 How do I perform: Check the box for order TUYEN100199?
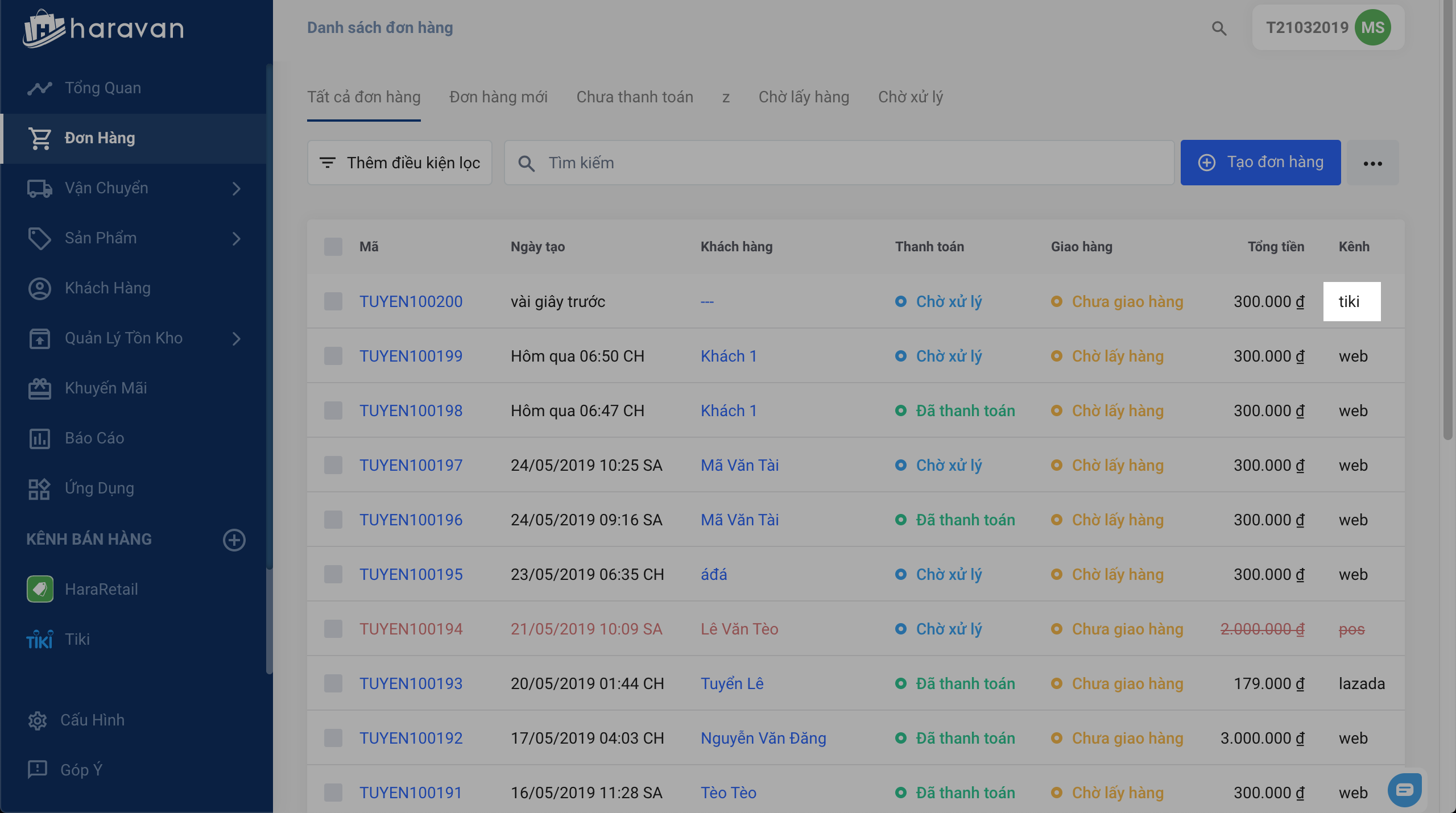point(333,356)
